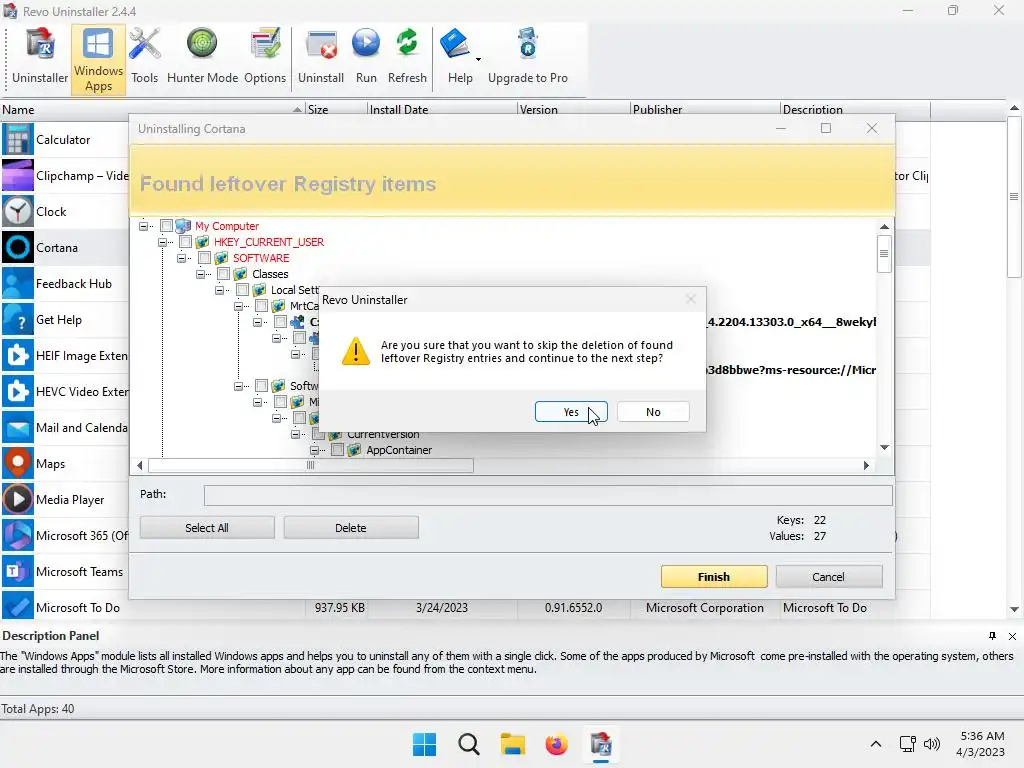Screen dimensions: 1024x768
Task: Sort by Install Date column header
Action: [x=442, y=109]
